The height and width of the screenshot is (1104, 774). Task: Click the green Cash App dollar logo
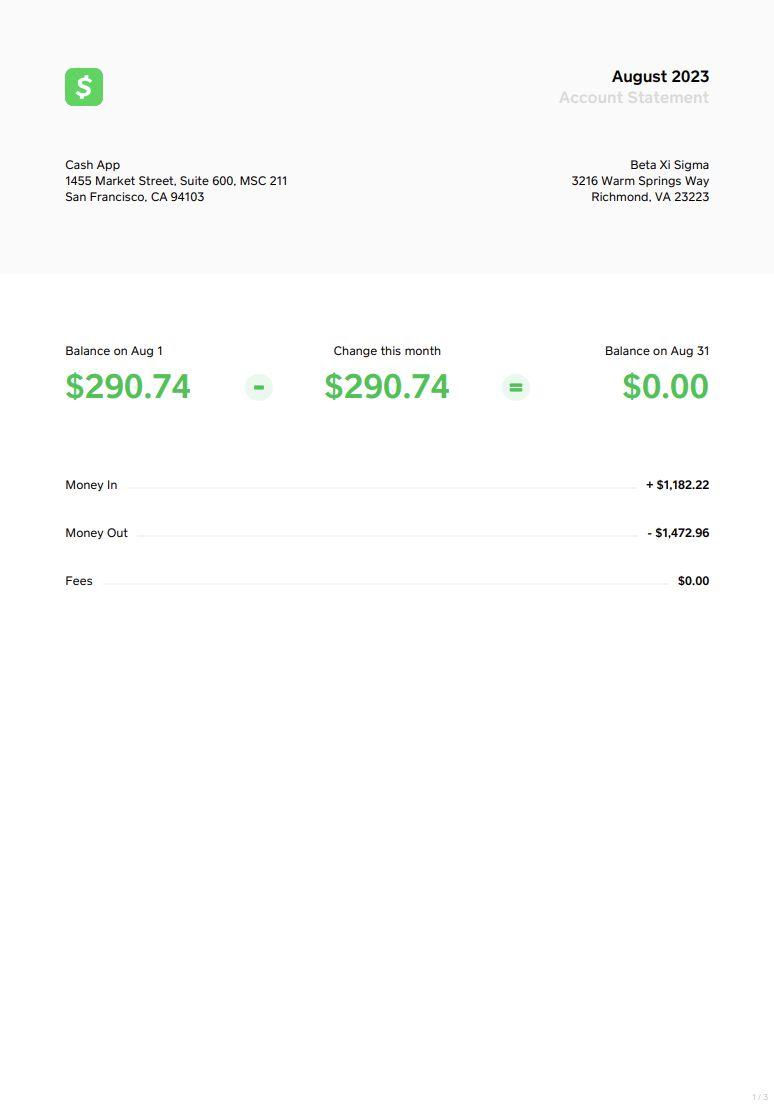[84, 87]
